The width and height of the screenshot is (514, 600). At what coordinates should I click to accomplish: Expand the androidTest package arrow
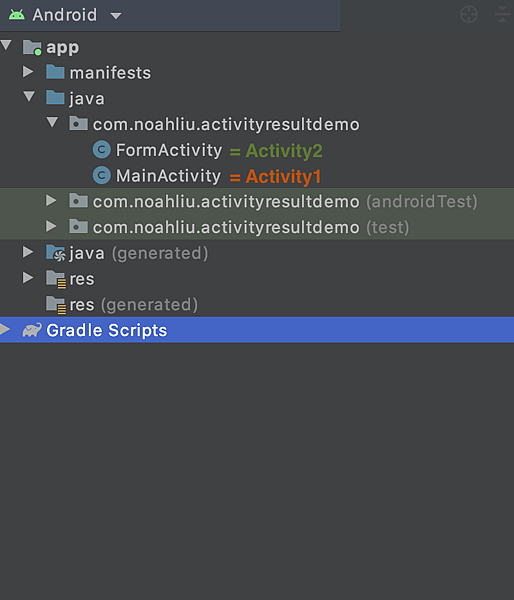pos(51,201)
